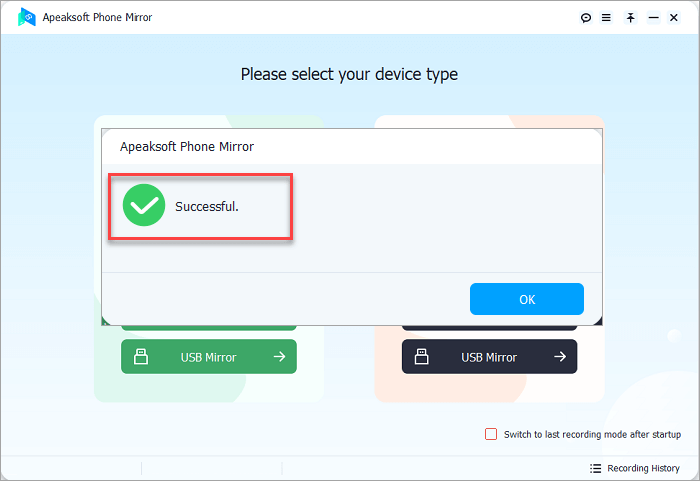Click USB drive icon on green button
Image resolution: width=700 pixels, height=481 pixels.
(x=141, y=356)
